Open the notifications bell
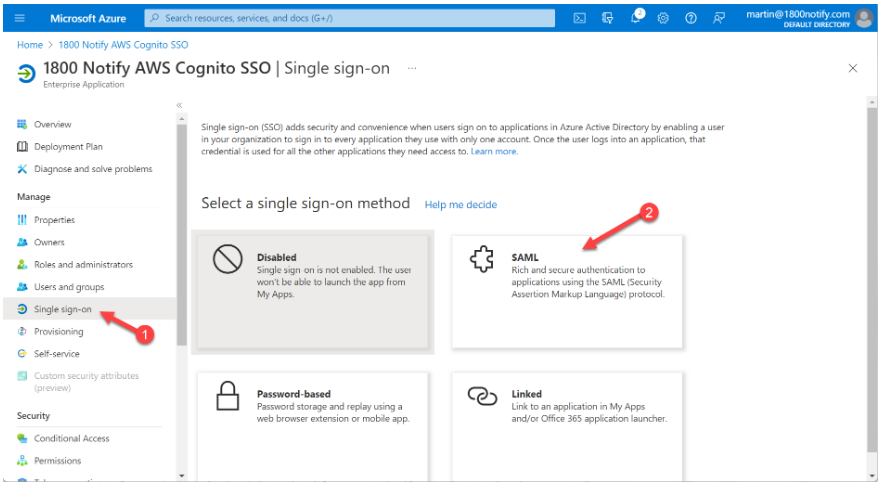The height and width of the screenshot is (491, 881). (635, 17)
